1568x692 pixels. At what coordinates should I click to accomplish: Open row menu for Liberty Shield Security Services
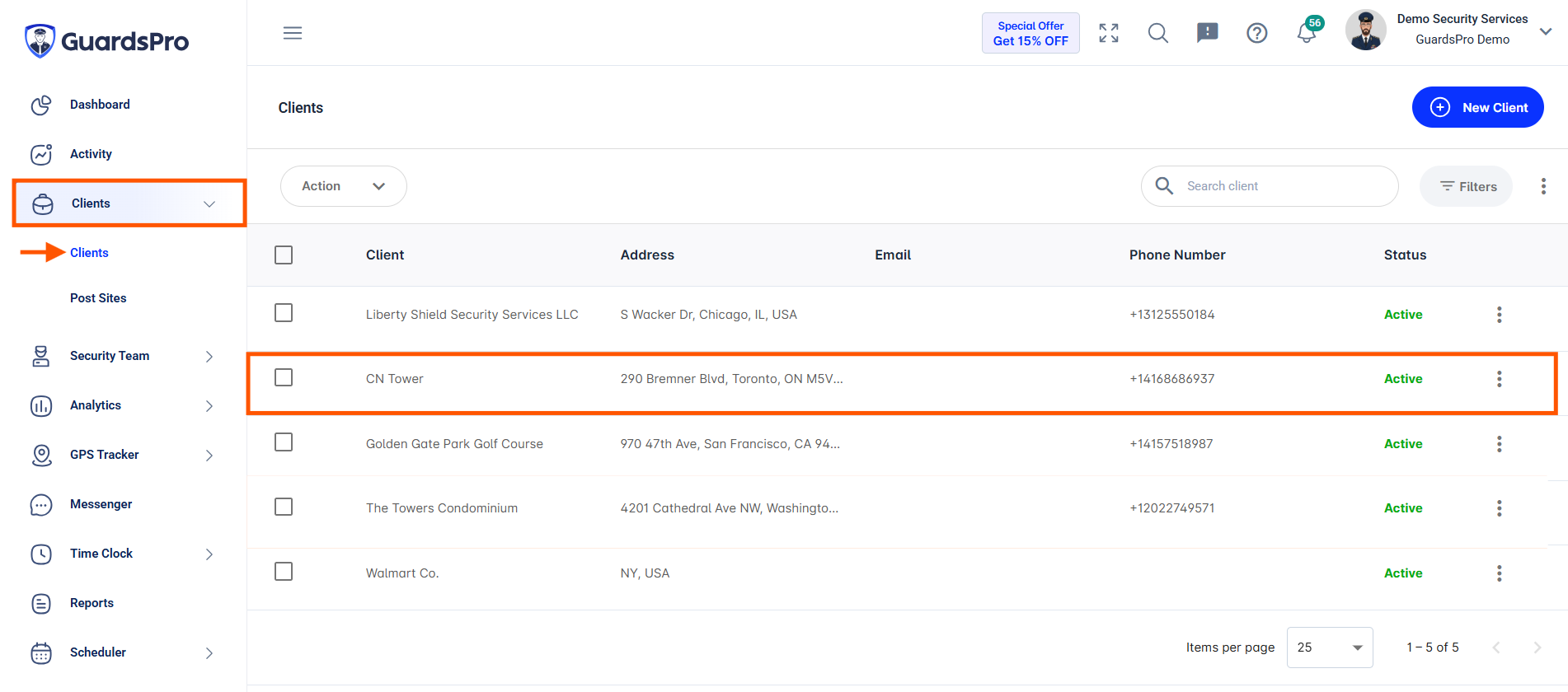(1500, 315)
